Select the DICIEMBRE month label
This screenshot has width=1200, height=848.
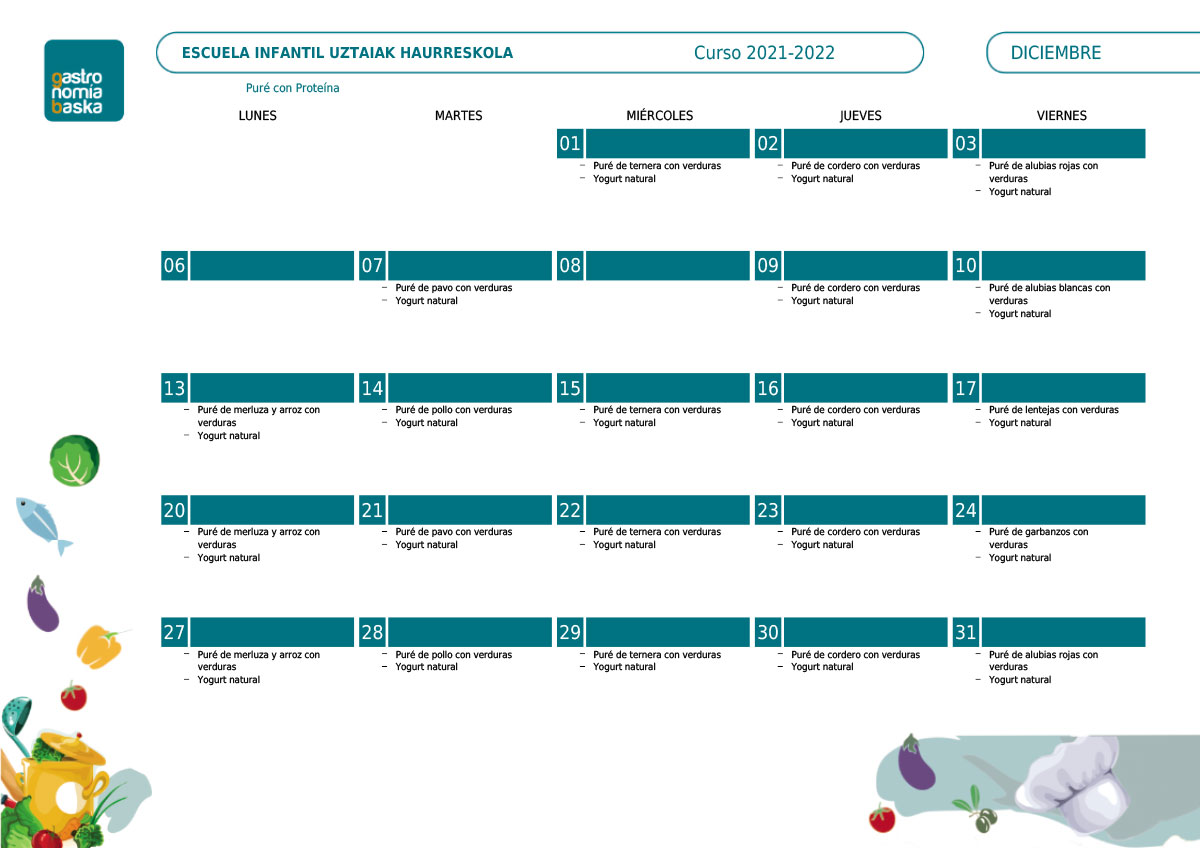tap(1055, 53)
